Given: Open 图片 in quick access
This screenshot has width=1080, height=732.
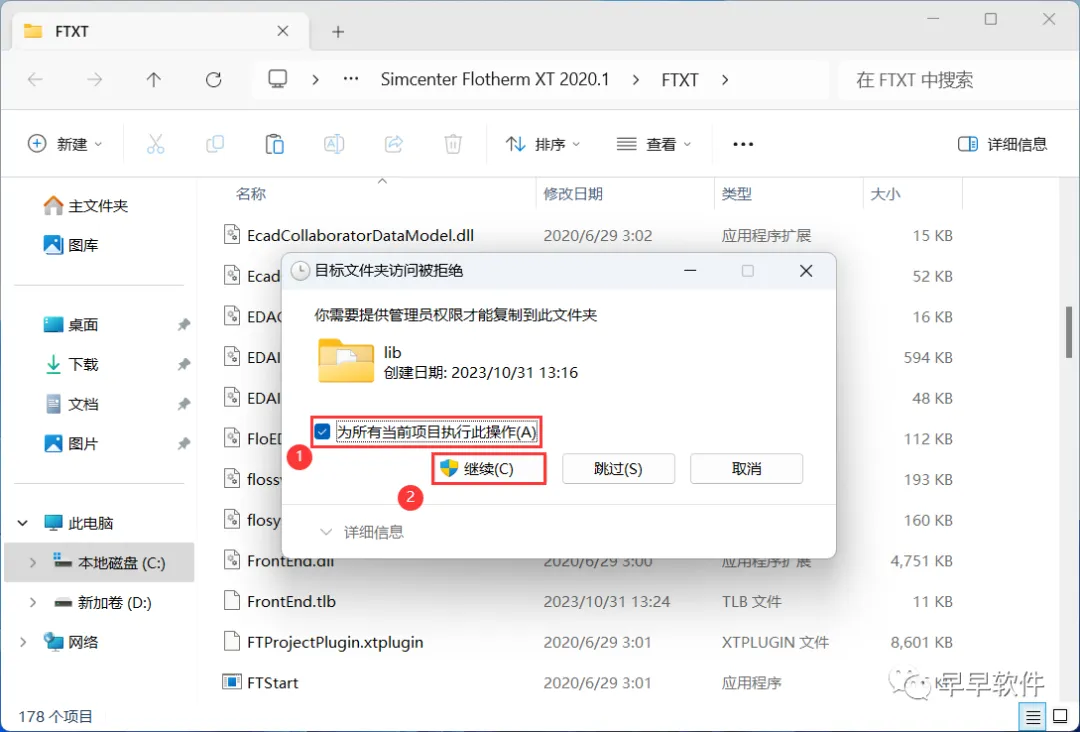Looking at the screenshot, I should [72, 443].
